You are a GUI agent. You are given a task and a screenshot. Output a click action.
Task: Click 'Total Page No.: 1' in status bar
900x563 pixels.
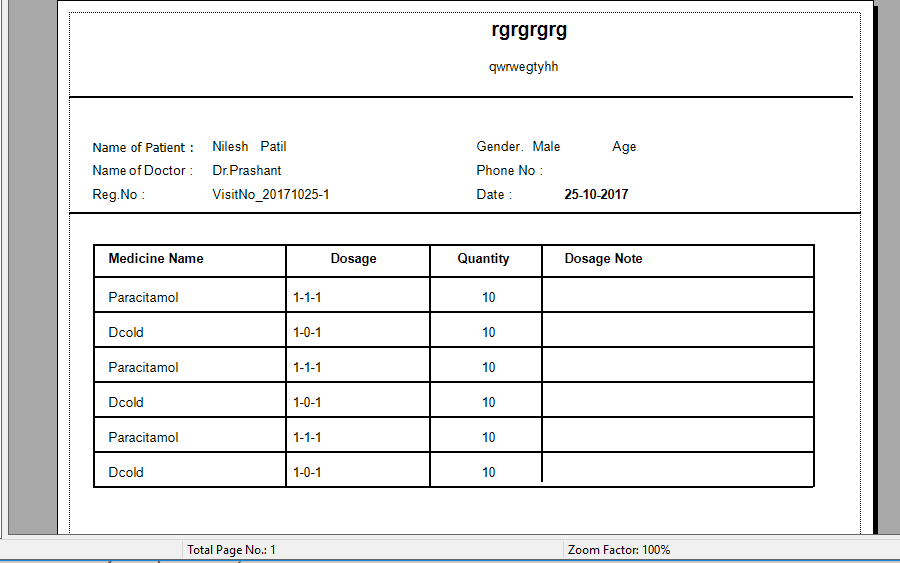click(231, 550)
